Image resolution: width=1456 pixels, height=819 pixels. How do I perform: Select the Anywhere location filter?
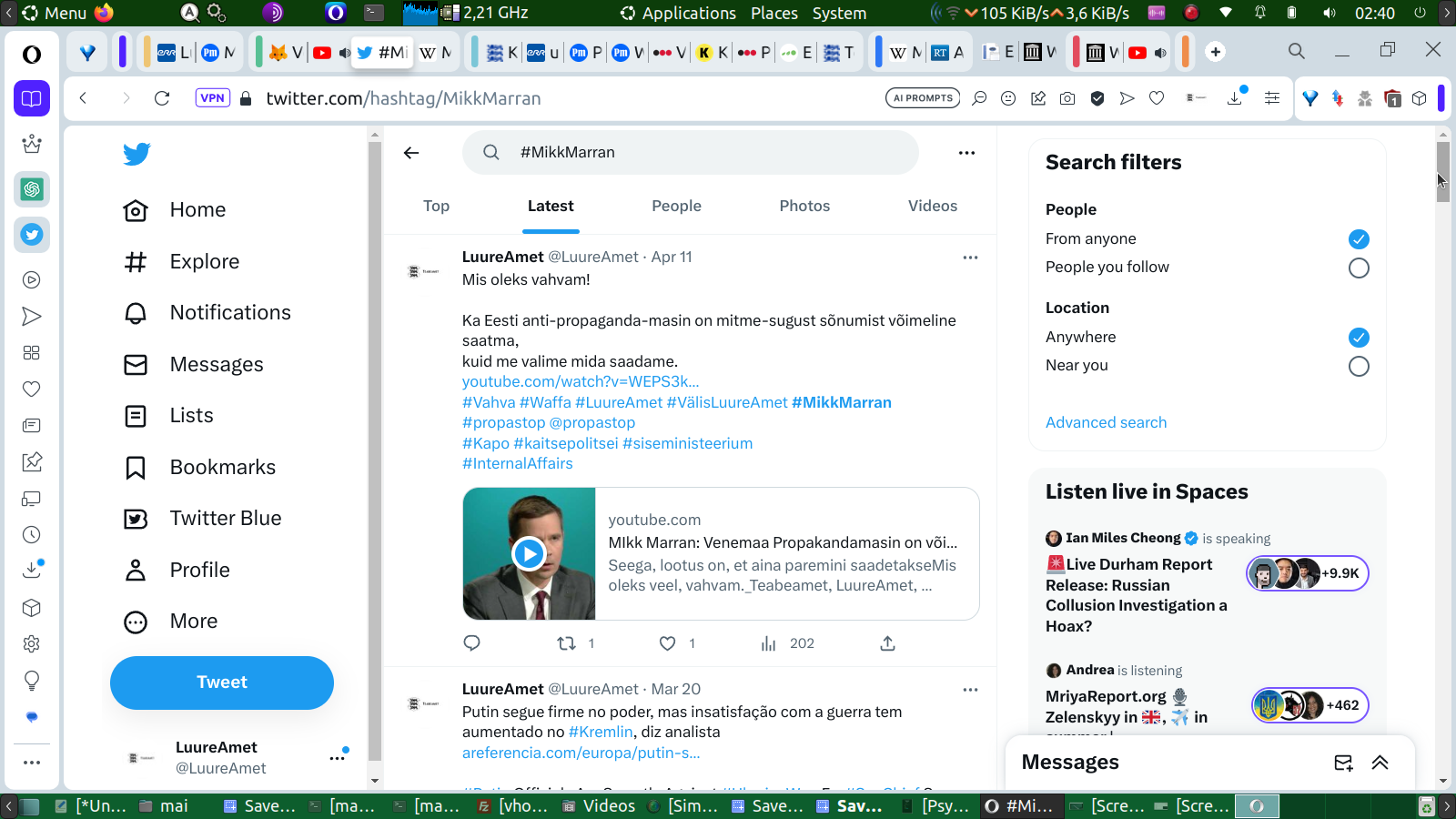pyautogui.click(x=1359, y=338)
